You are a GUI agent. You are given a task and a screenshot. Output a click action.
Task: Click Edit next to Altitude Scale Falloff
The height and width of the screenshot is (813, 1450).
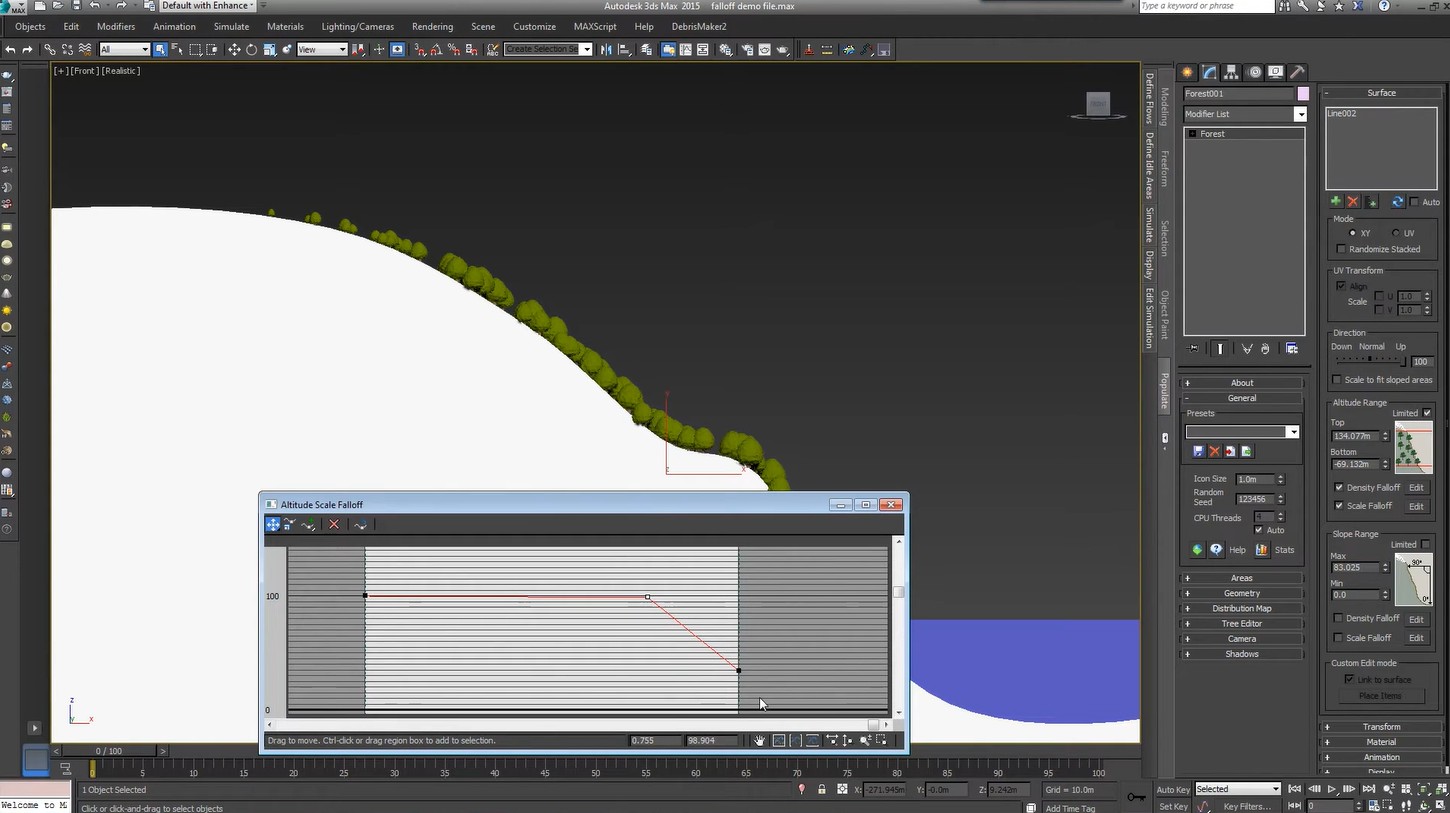pos(1416,506)
